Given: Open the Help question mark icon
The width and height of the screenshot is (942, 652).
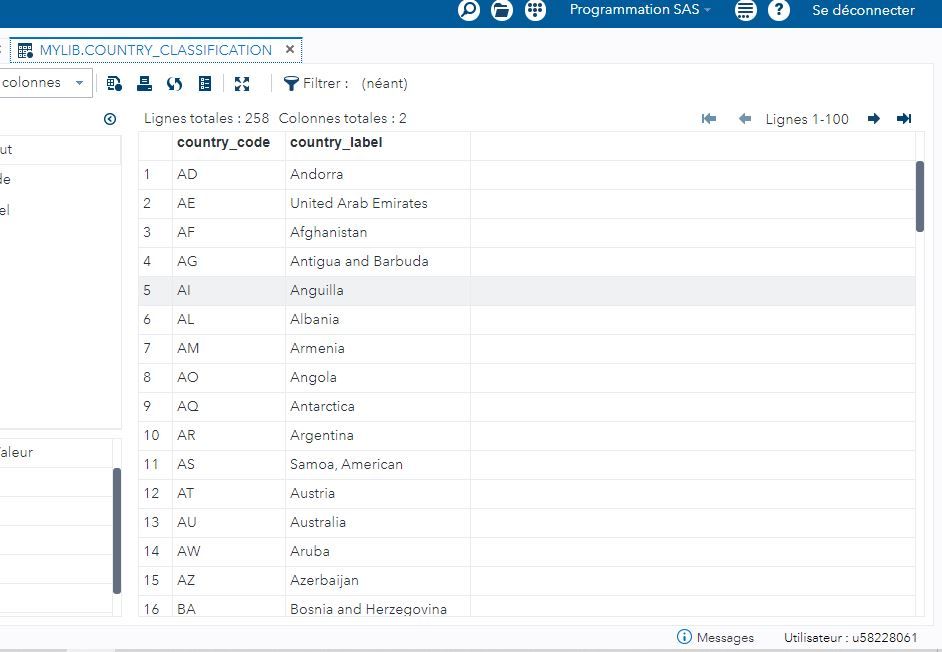Looking at the screenshot, I should point(779,11).
